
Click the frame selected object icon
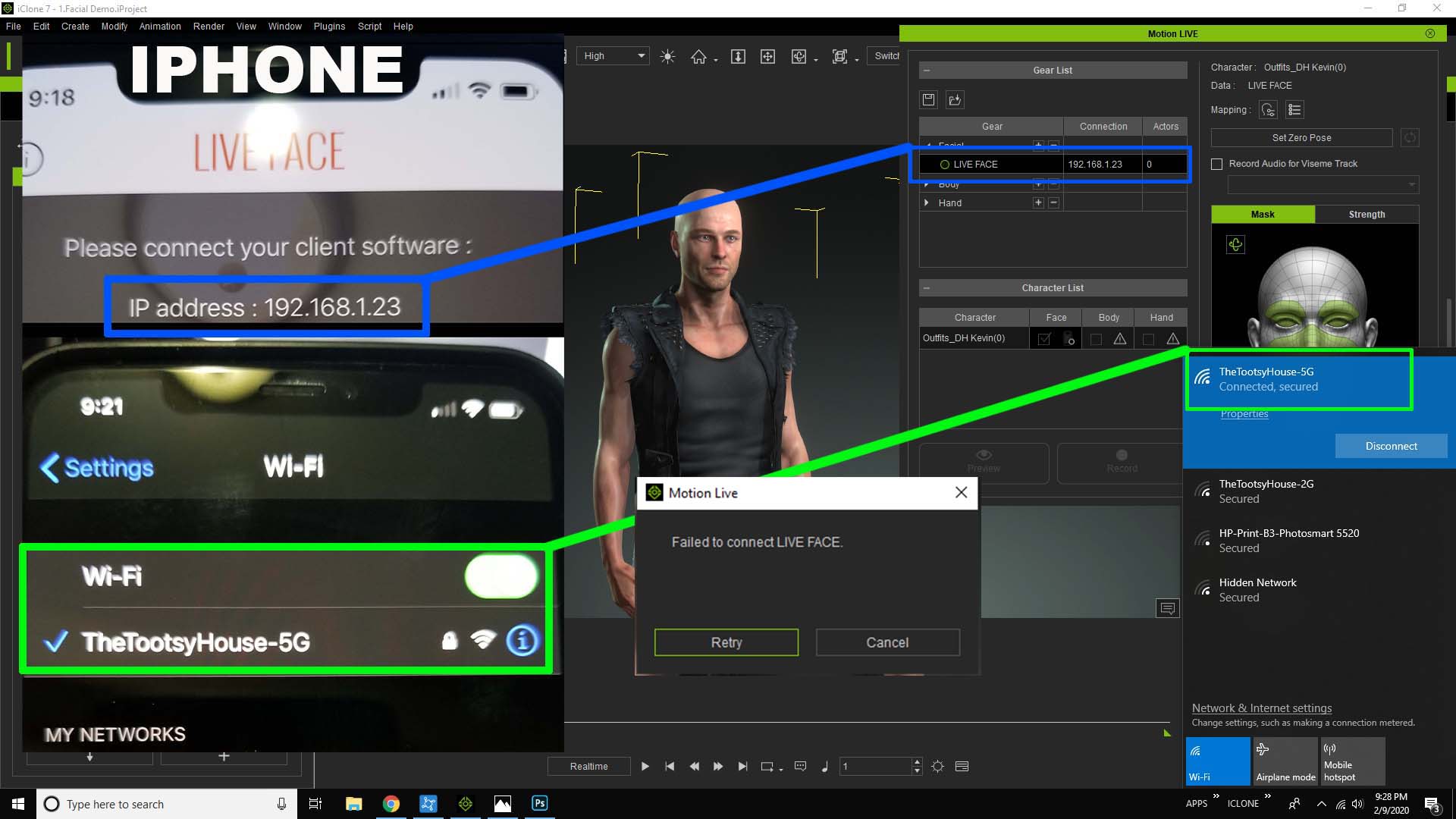839,56
